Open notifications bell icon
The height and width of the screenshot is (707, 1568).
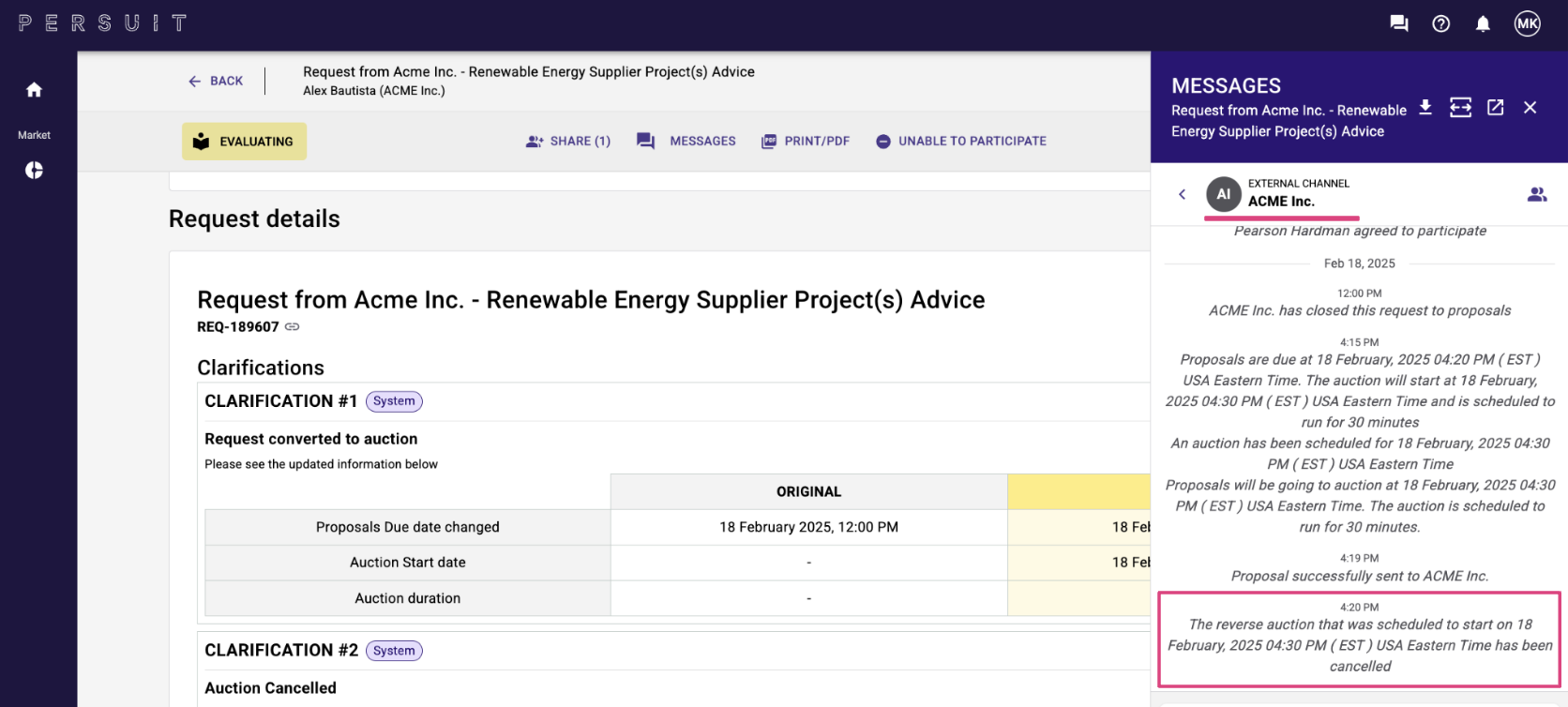click(1483, 23)
